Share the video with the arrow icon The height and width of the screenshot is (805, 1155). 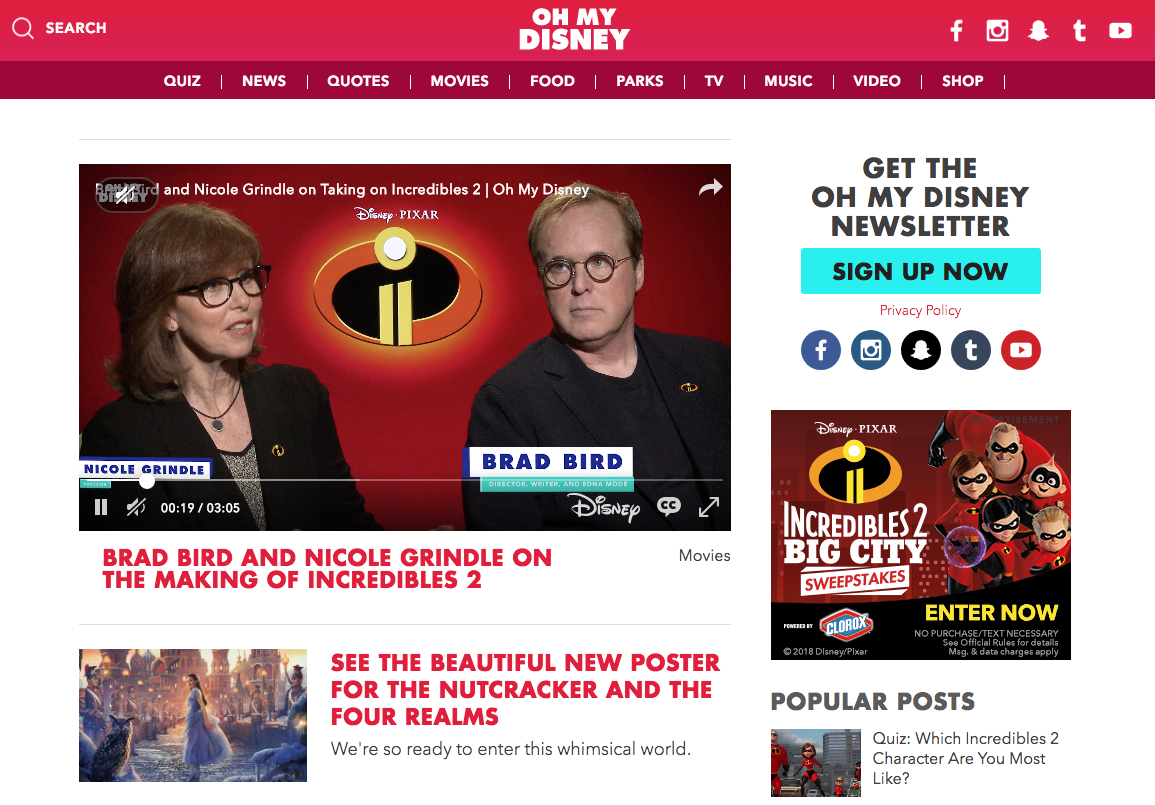[x=710, y=188]
